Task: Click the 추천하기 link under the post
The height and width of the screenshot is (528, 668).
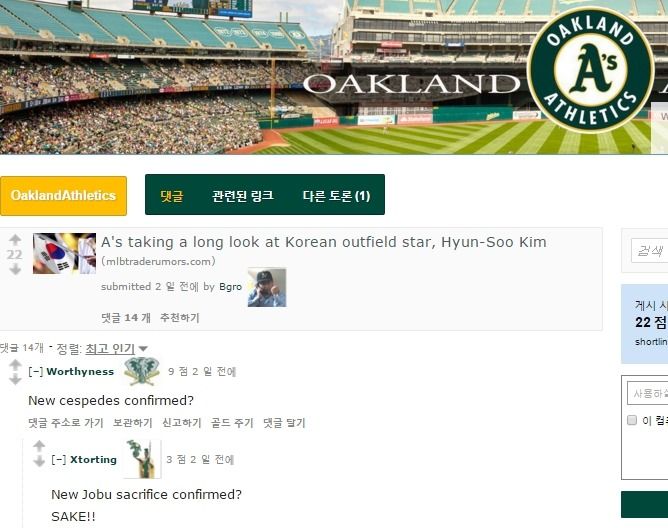Action: click(x=180, y=317)
